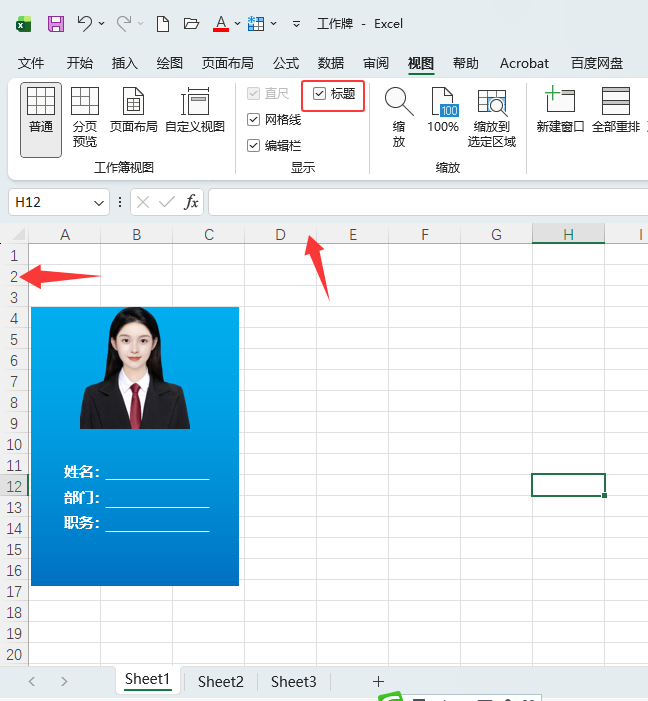Toggle the 网格线 gridlines checkbox
The width and height of the screenshot is (648, 701).
pos(253,119)
